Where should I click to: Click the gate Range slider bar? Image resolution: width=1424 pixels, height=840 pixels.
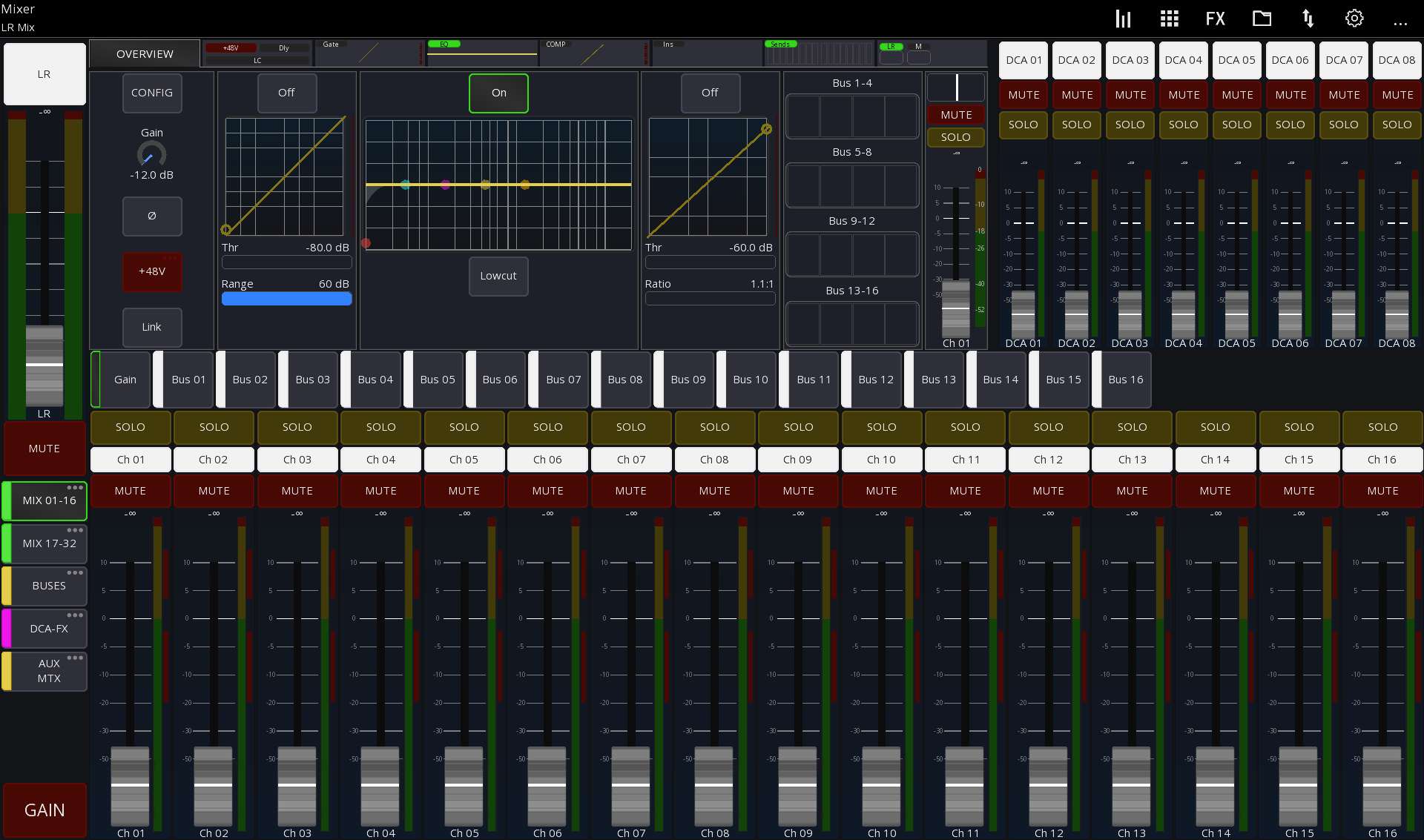[286, 299]
